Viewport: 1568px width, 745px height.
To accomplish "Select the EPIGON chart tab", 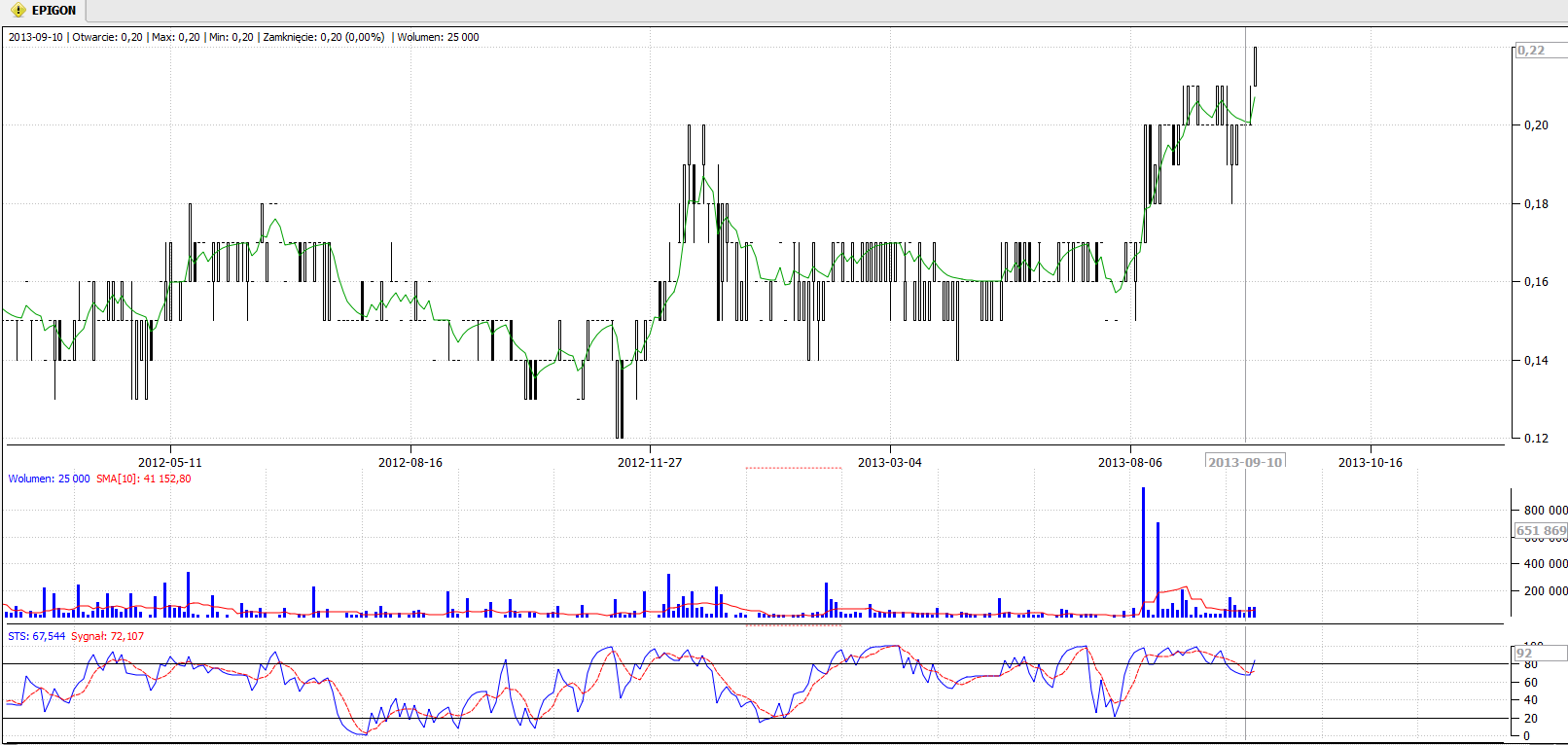I will pyautogui.click(x=53, y=11).
